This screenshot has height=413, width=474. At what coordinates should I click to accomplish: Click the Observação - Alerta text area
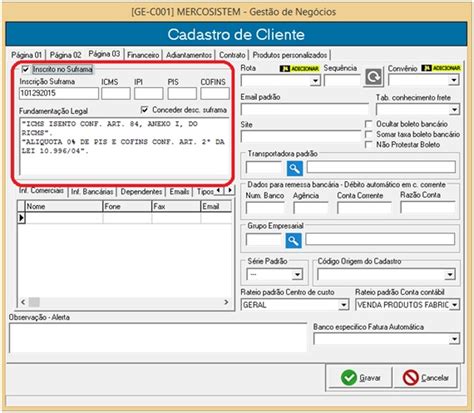point(158,338)
